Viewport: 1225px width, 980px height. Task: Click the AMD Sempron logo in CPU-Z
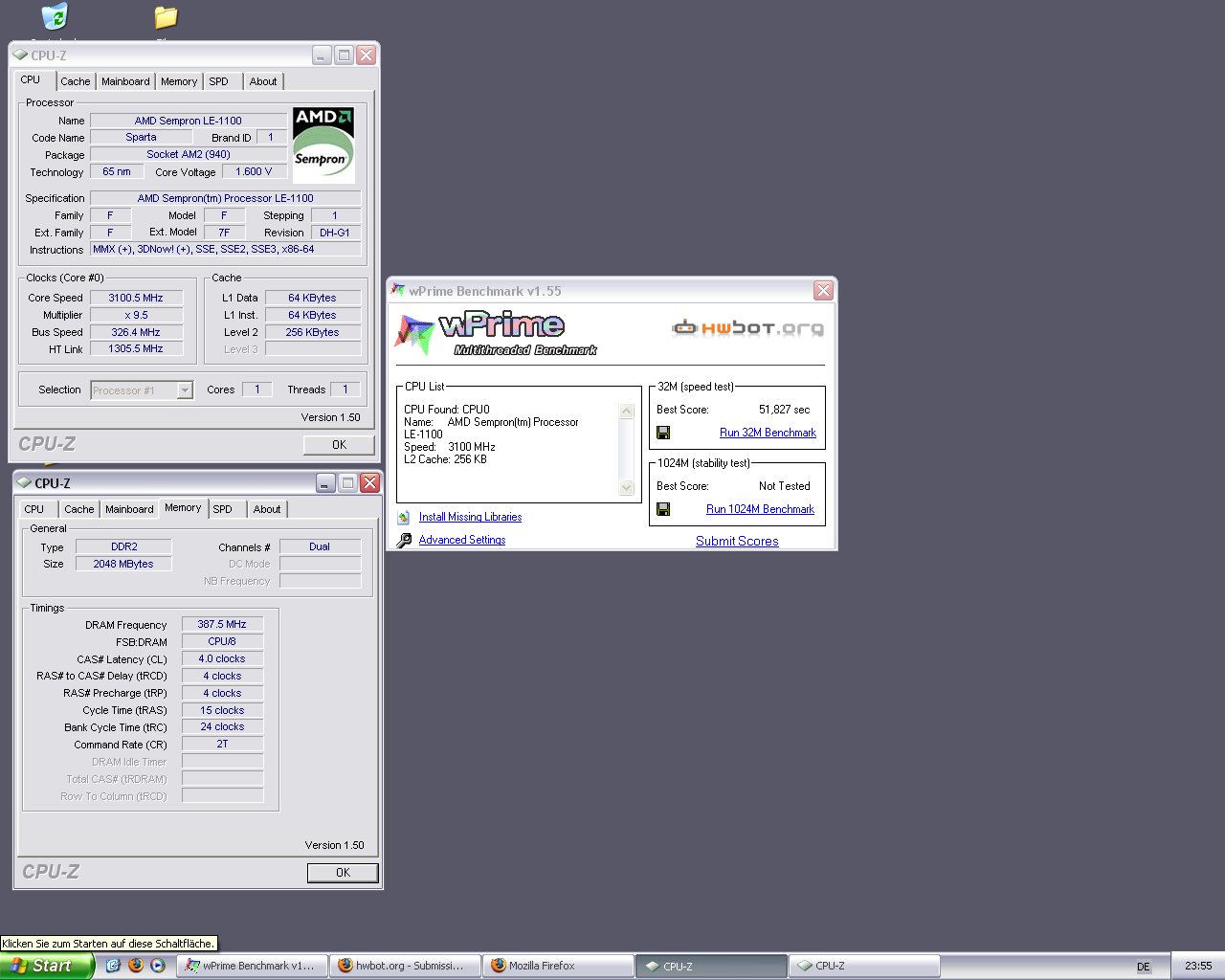coord(323,145)
